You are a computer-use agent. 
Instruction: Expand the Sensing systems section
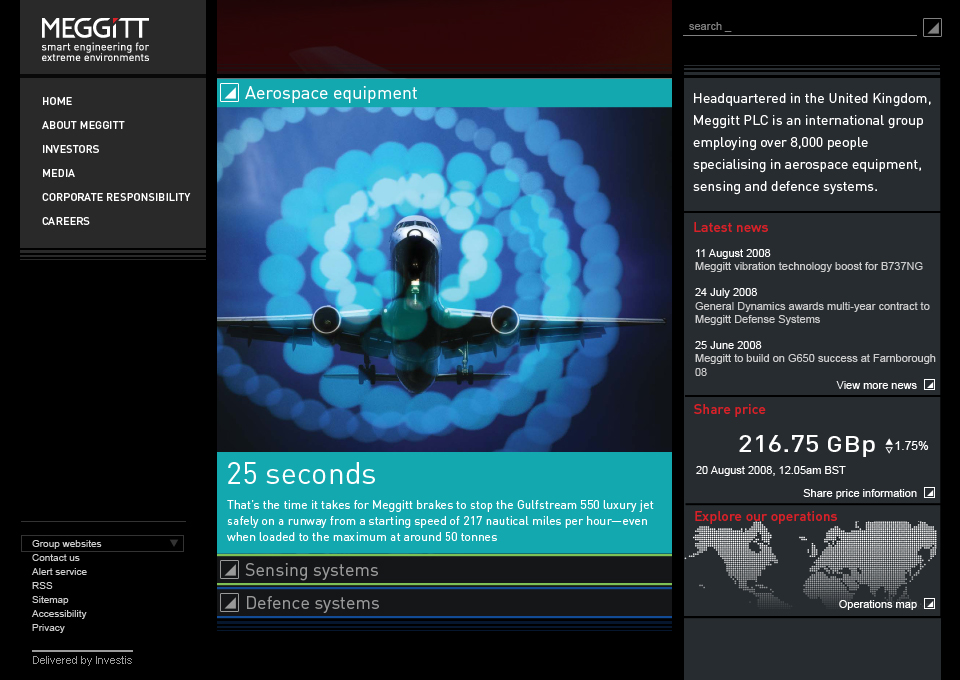pyautogui.click(x=312, y=570)
